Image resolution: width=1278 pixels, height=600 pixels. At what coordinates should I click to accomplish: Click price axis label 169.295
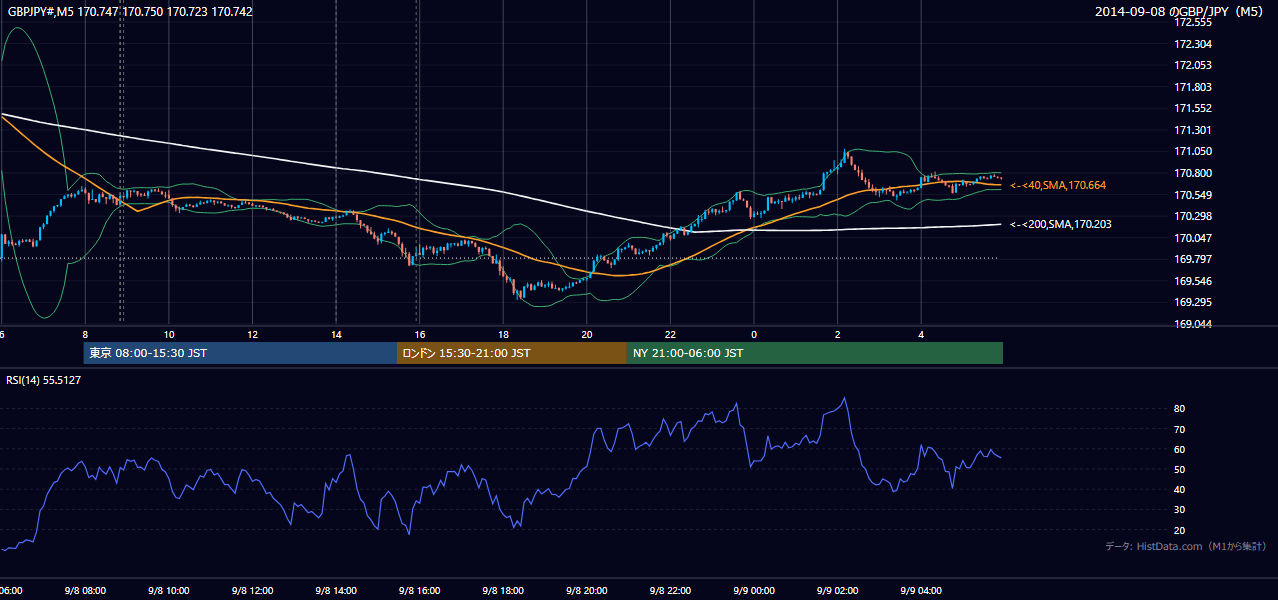click(1193, 302)
